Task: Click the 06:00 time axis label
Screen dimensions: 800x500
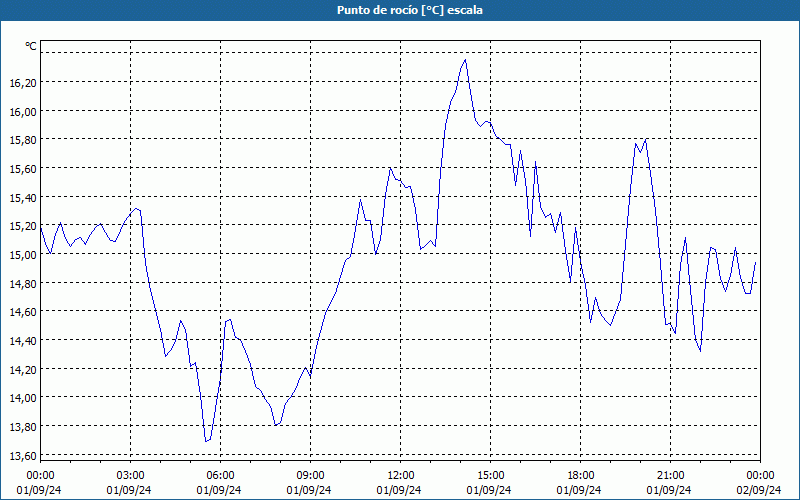Action: 220,475
